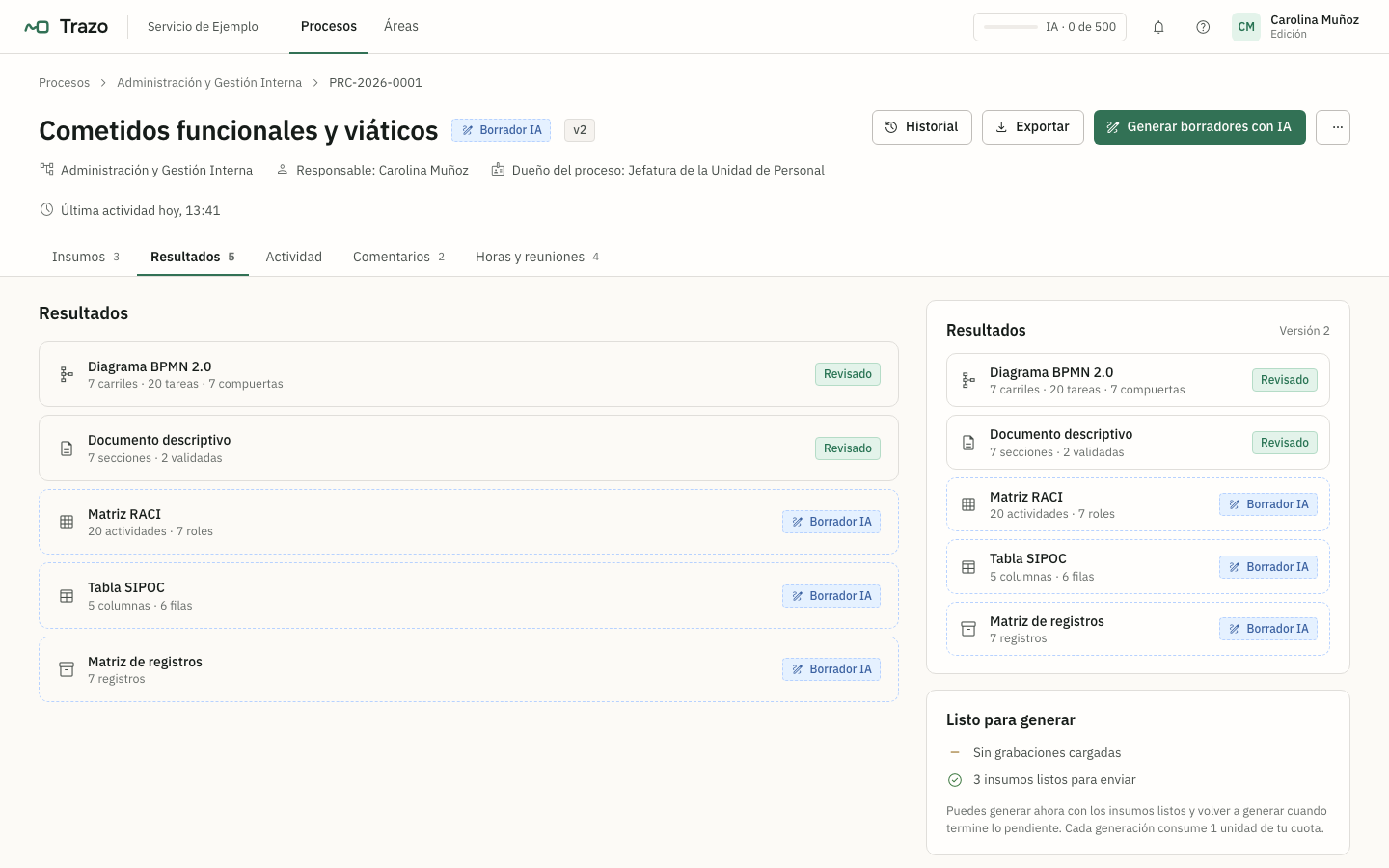Click the green check icon beside 3 insumos listos
The height and width of the screenshot is (868, 1389).
pos(955,780)
